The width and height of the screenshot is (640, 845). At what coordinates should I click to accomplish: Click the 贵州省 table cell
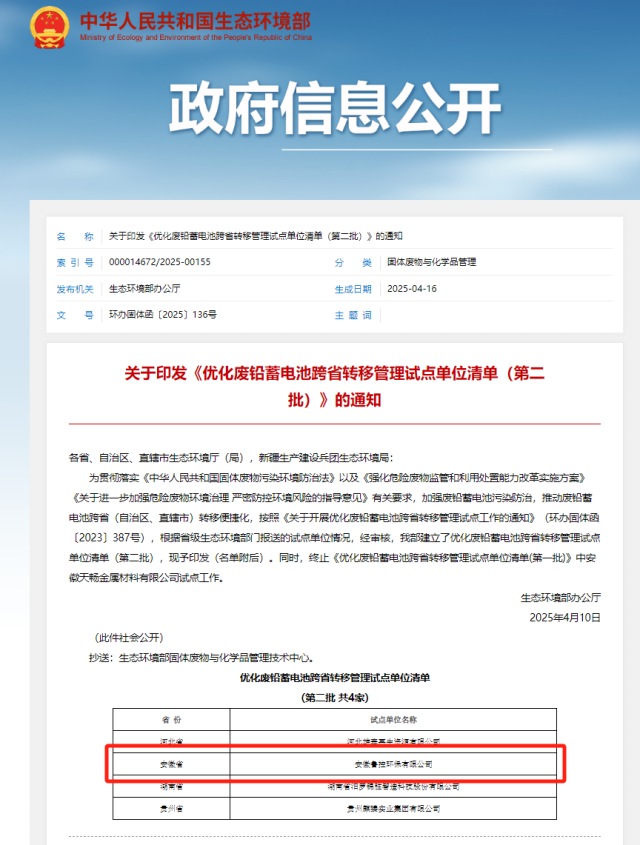(x=171, y=807)
